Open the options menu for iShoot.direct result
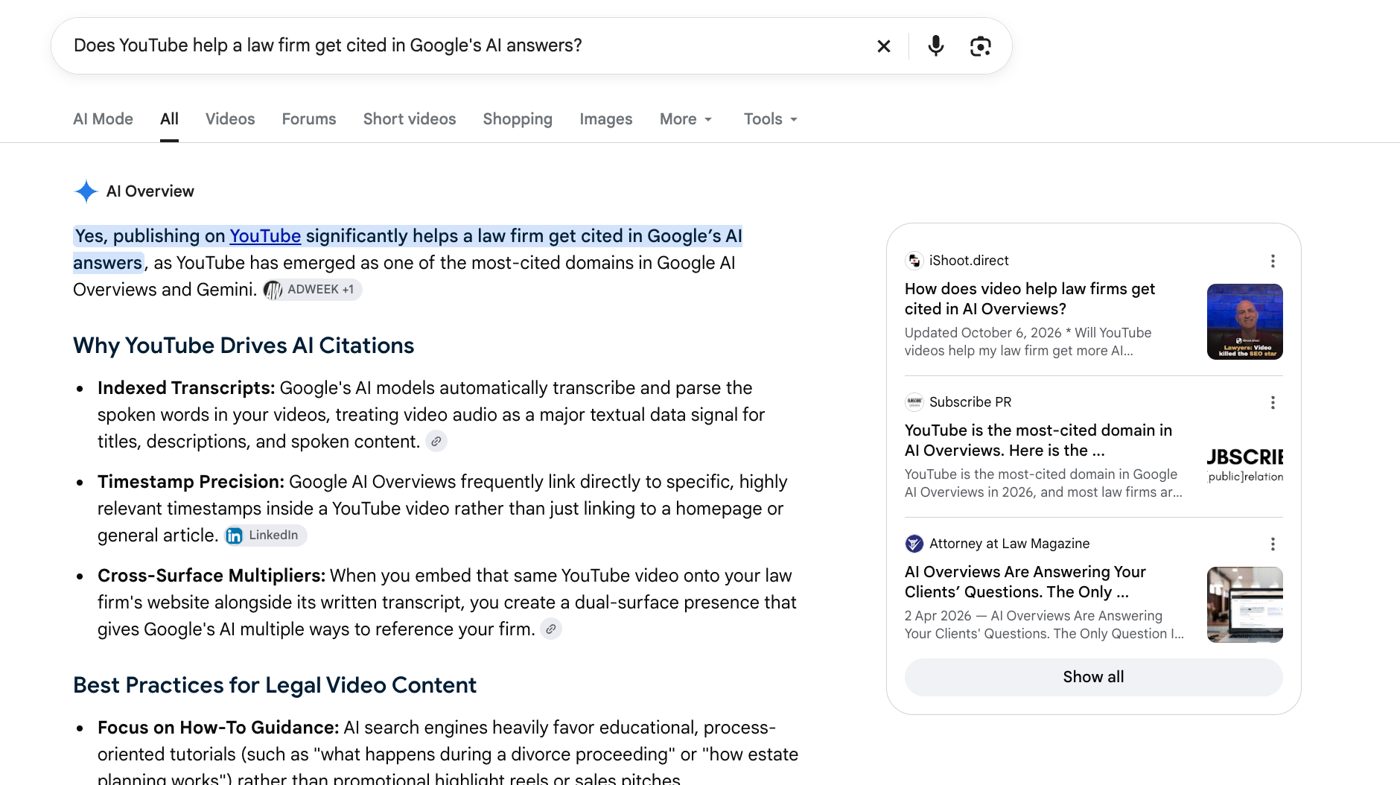 (1273, 261)
